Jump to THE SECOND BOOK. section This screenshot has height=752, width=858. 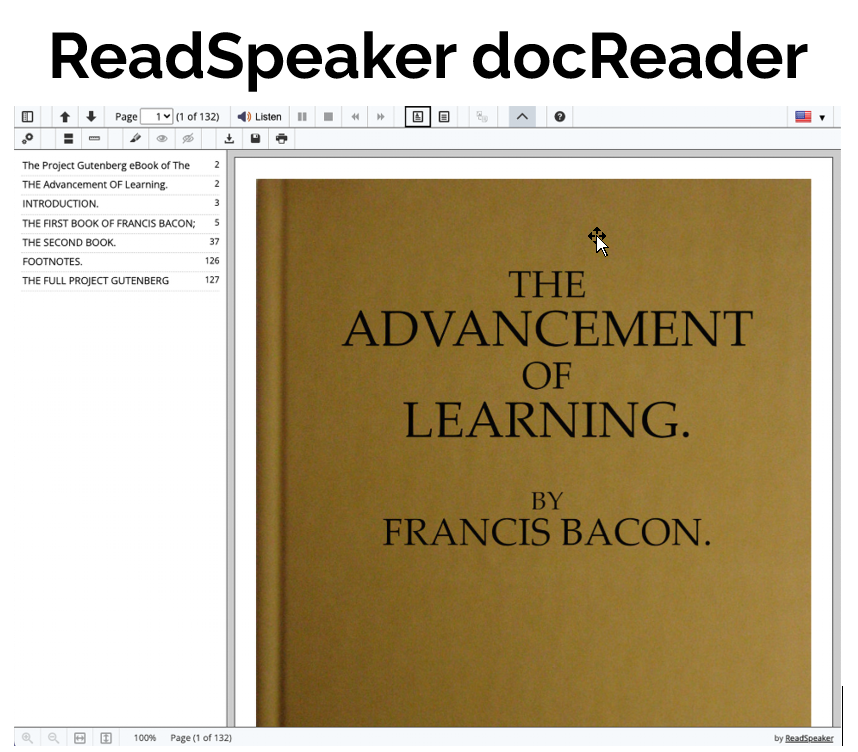(69, 242)
